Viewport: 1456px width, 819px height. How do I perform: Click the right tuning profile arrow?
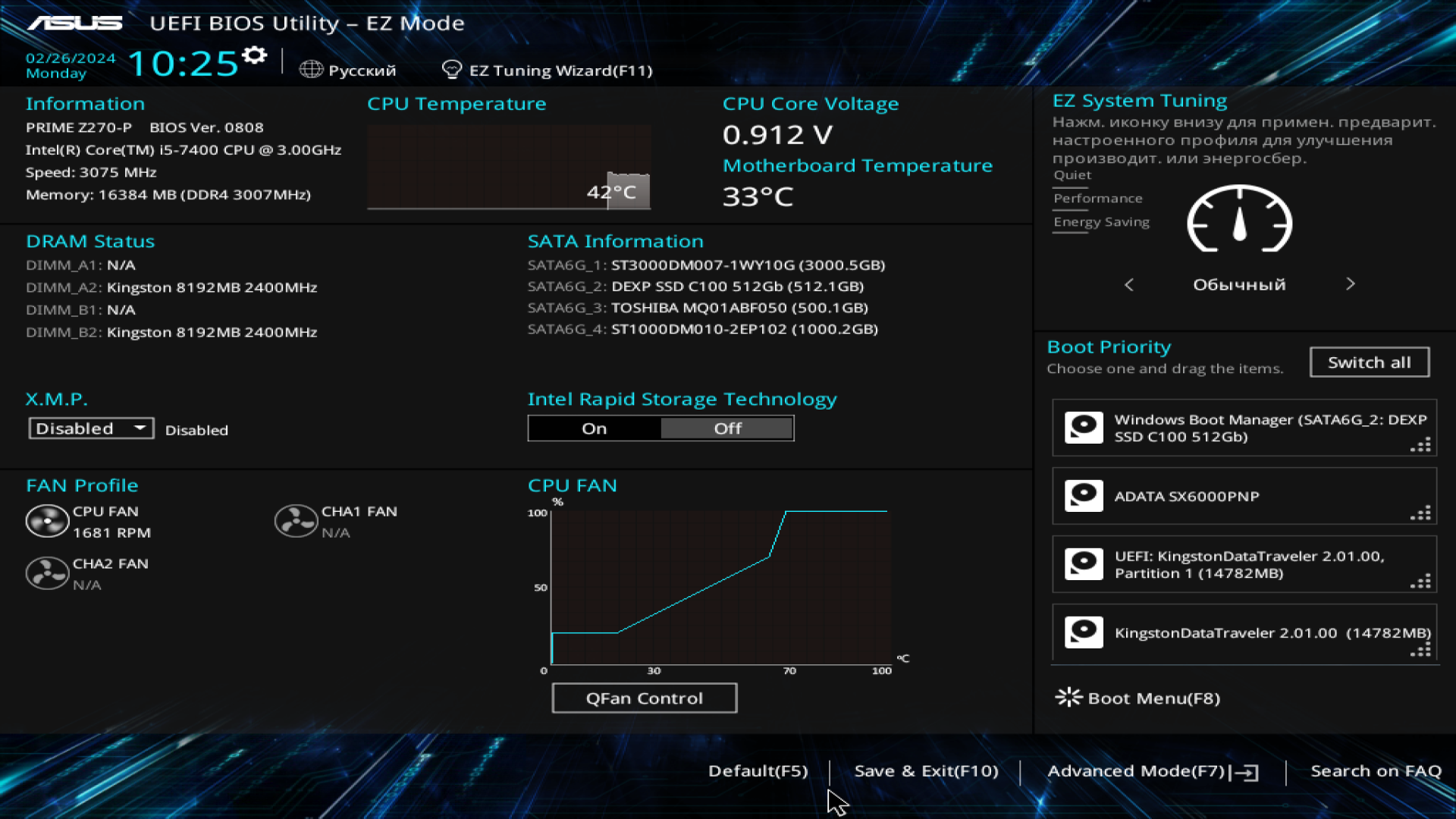tap(1350, 284)
